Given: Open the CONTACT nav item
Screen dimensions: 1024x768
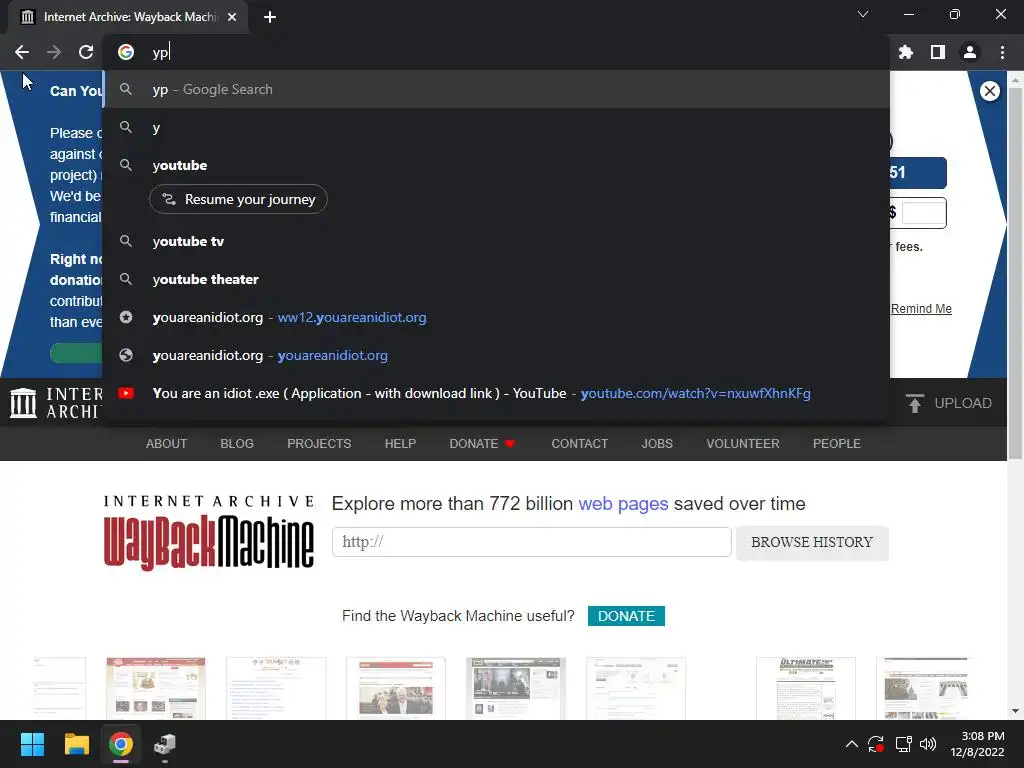Looking at the screenshot, I should pos(579,443).
